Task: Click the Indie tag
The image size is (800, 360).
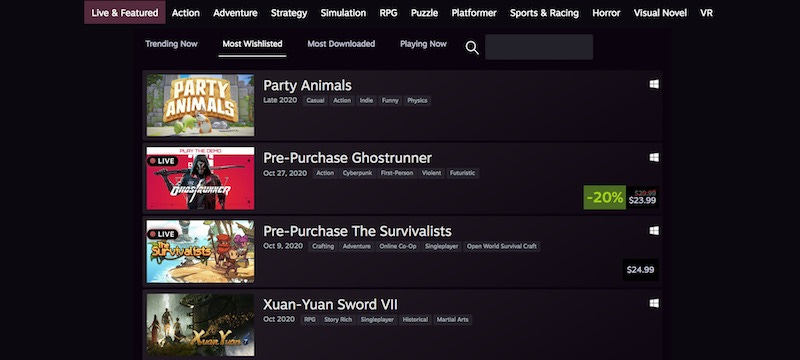Action: 366,100
